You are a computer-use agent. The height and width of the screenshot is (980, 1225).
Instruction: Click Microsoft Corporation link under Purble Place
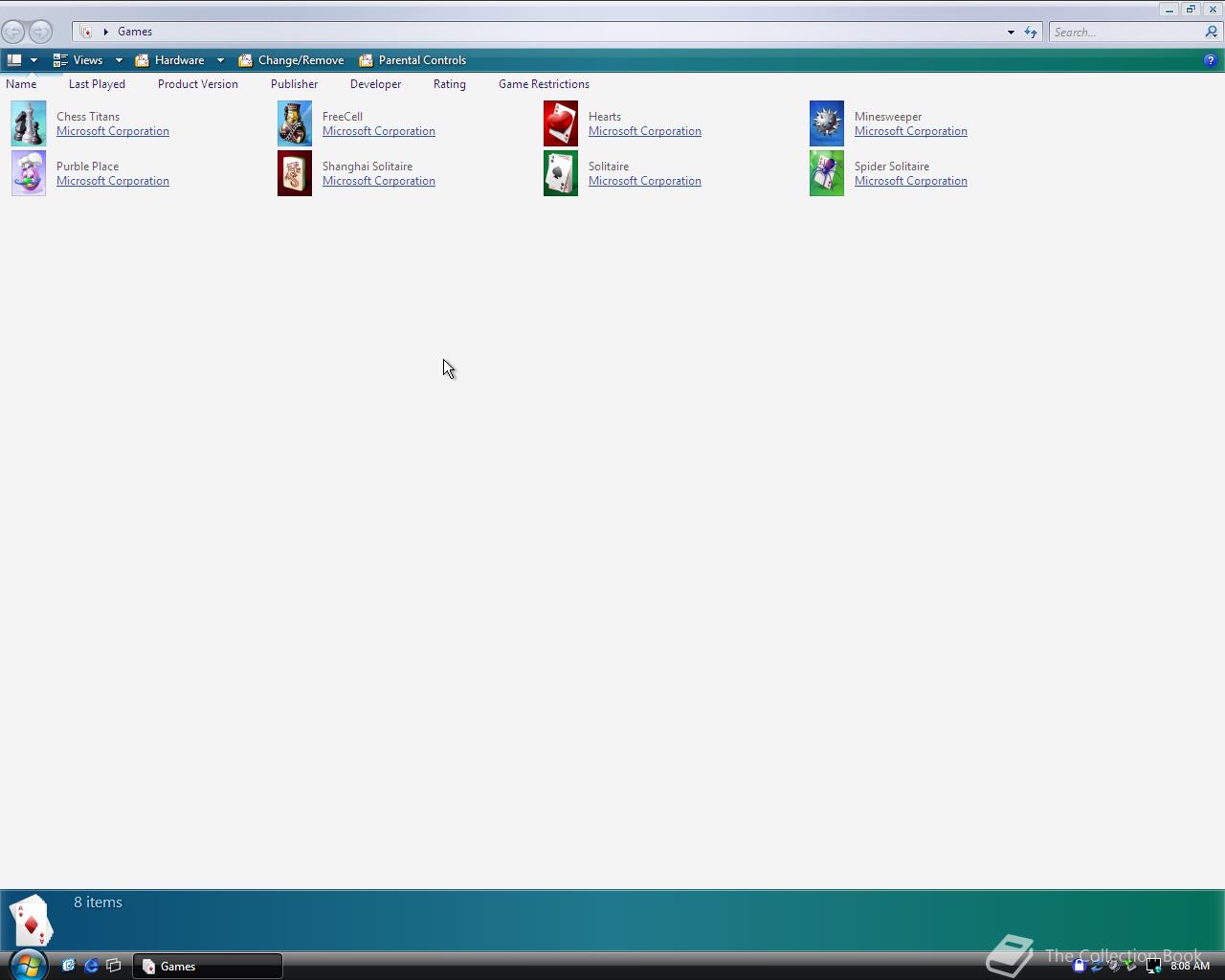click(x=113, y=181)
